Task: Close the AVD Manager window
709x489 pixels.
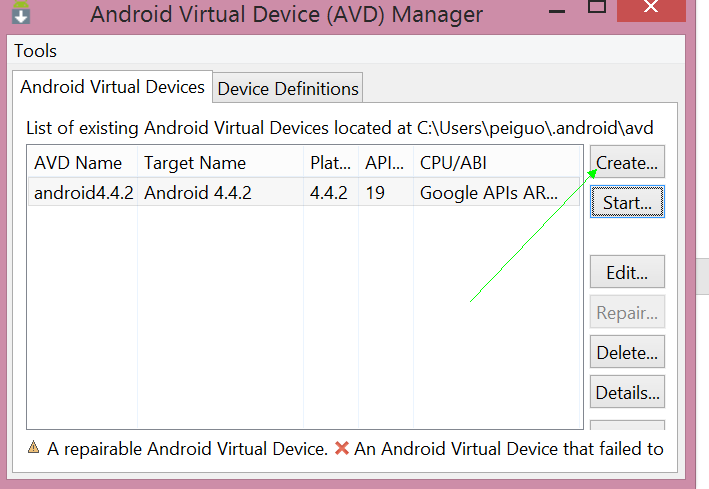Action: pos(651,9)
